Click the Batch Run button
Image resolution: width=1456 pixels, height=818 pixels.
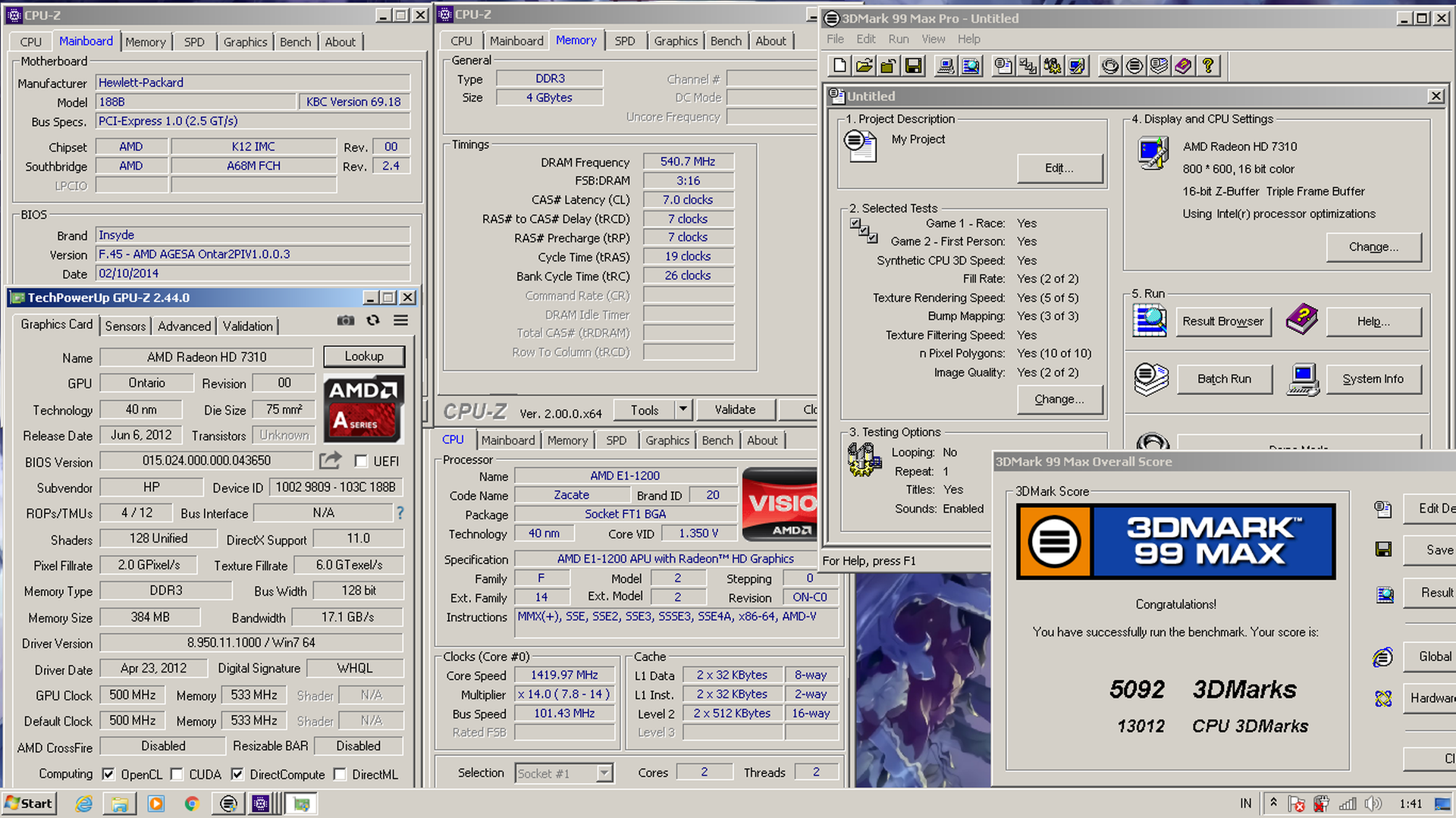[x=1224, y=379]
